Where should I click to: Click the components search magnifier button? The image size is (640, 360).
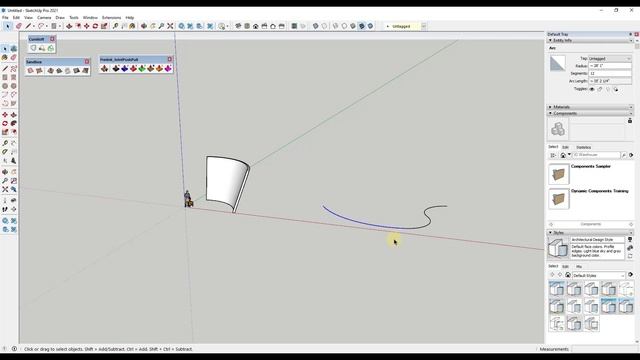(624, 155)
